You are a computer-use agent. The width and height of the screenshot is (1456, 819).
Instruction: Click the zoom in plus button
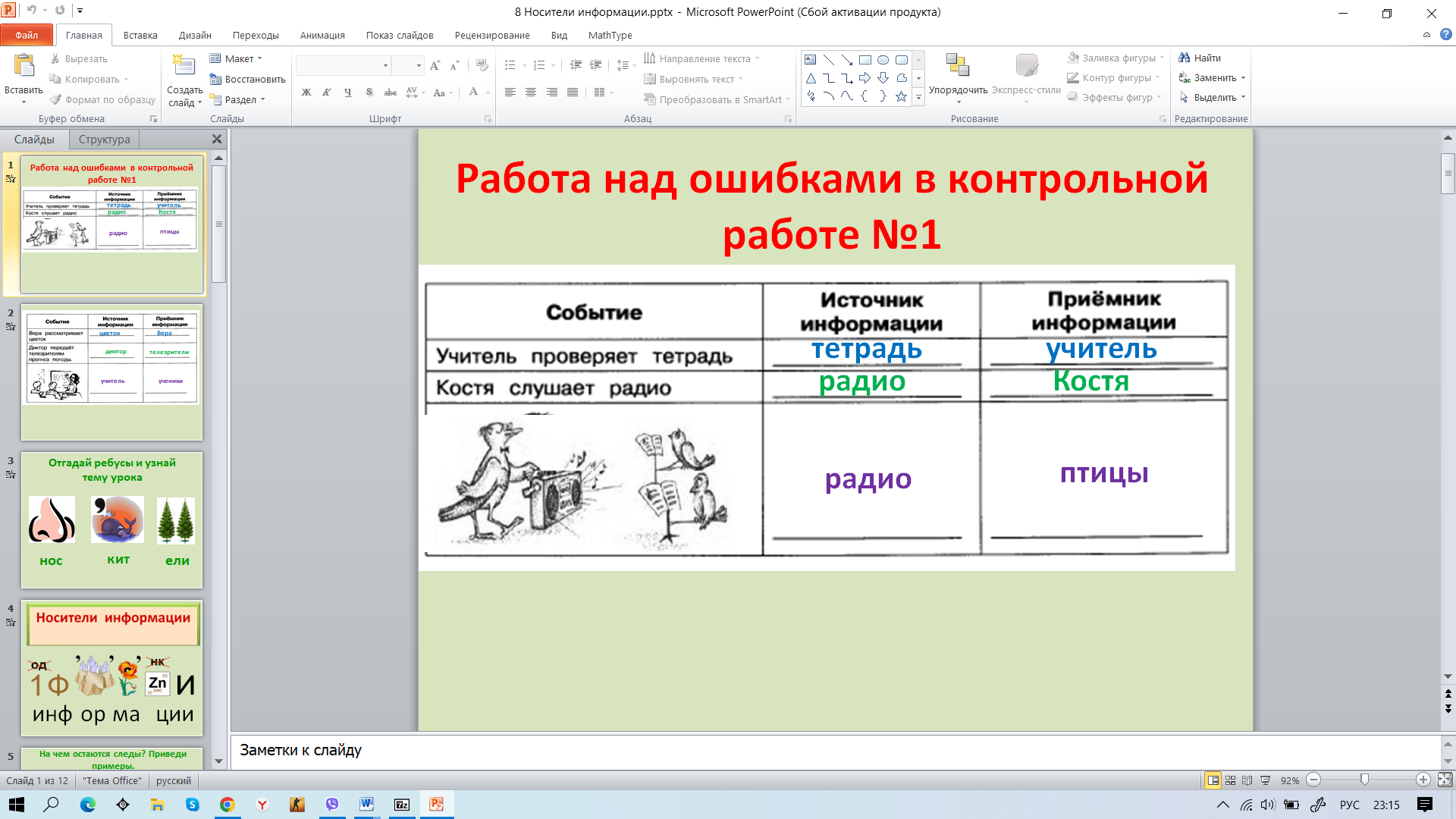pos(1423,780)
